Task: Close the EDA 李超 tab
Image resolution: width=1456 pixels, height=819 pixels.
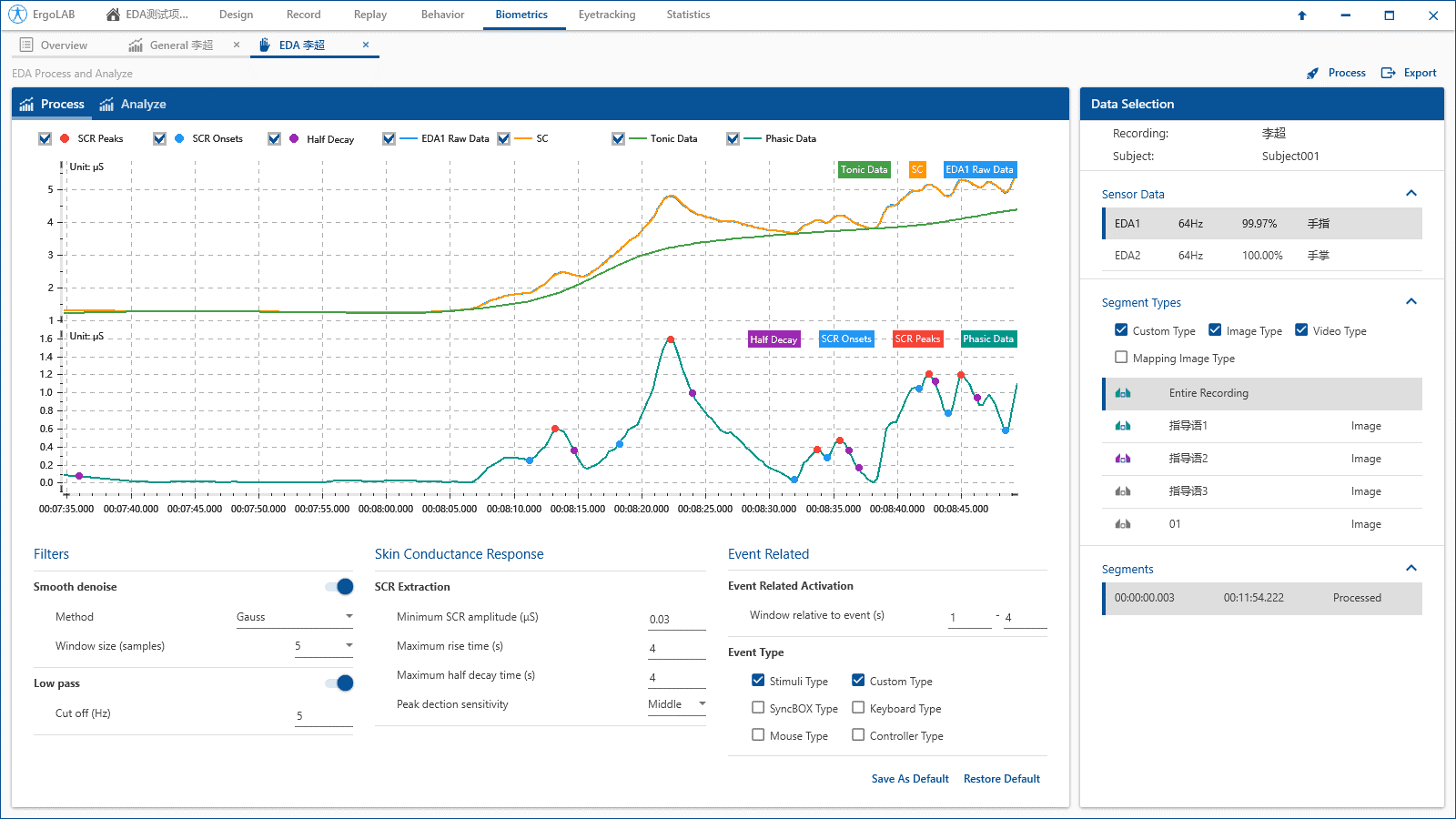Action: click(x=366, y=45)
